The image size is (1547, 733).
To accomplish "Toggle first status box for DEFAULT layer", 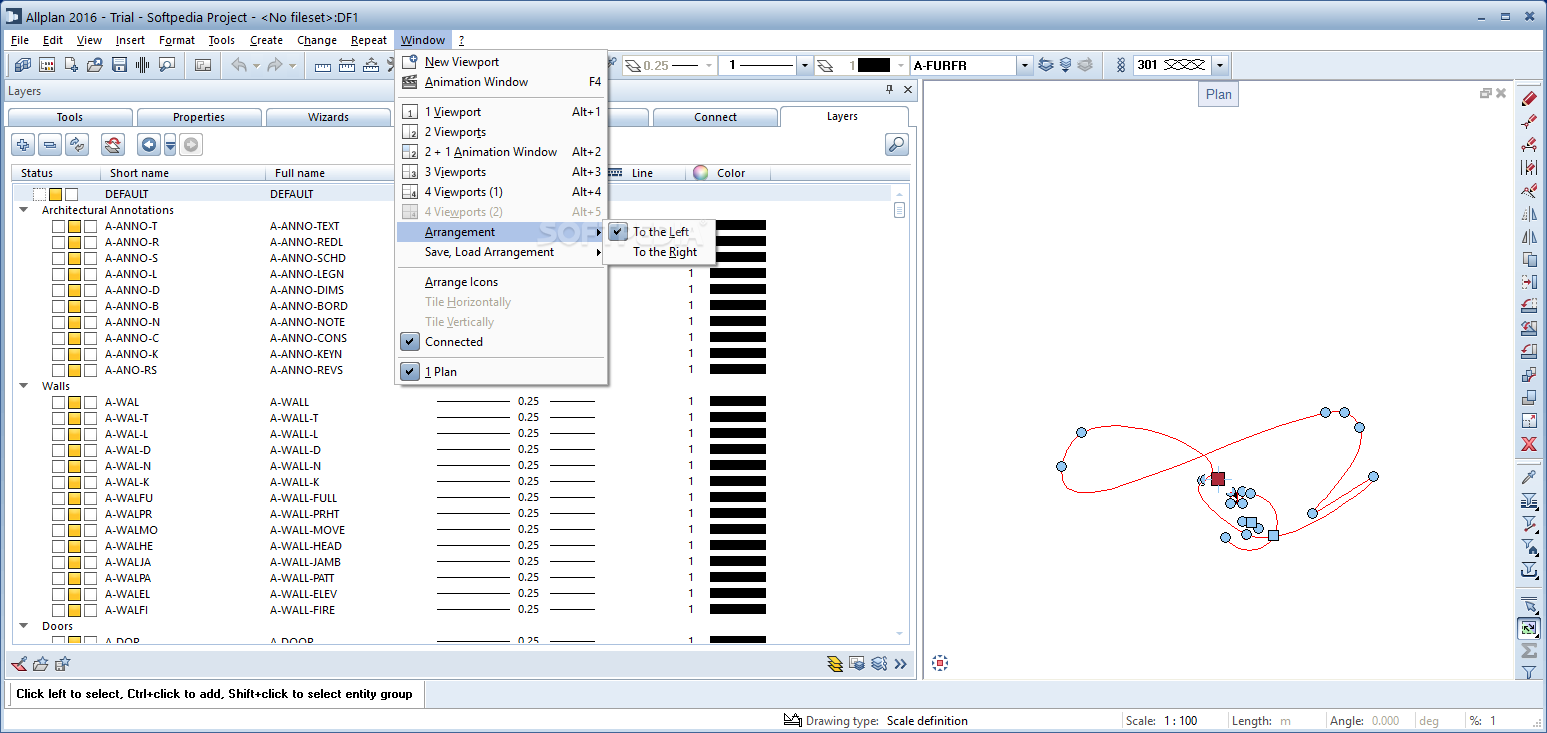I will [39, 194].
